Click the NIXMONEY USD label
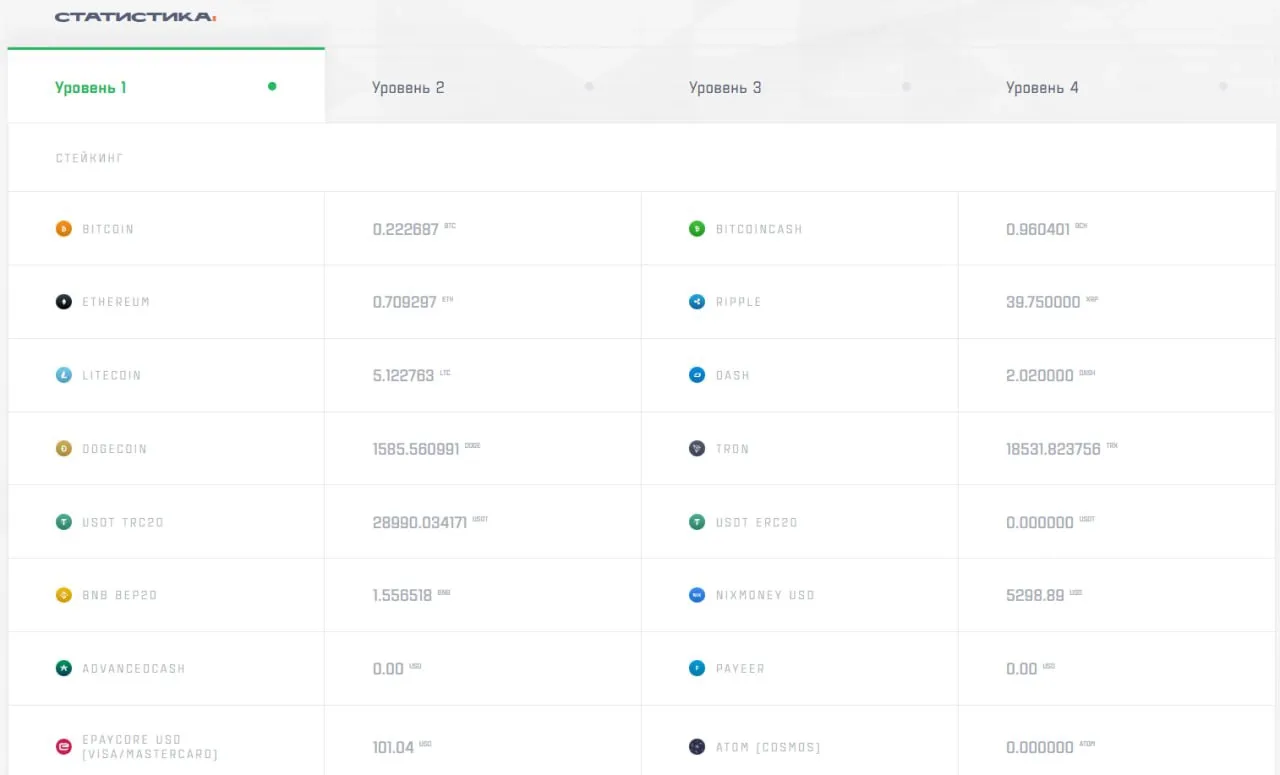1280x775 pixels. (x=765, y=595)
